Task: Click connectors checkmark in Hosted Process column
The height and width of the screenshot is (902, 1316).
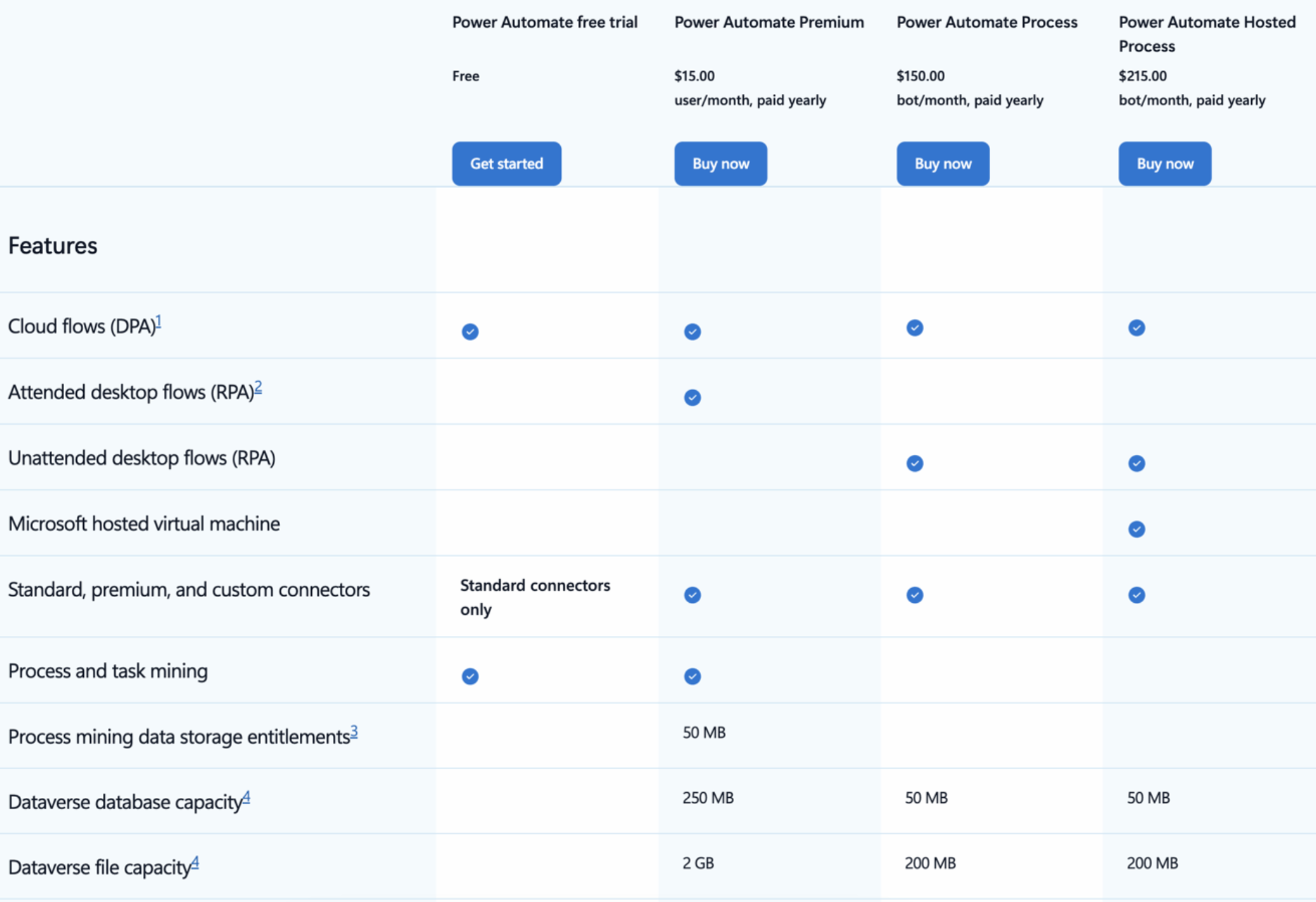Action: pyautogui.click(x=1137, y=595)
